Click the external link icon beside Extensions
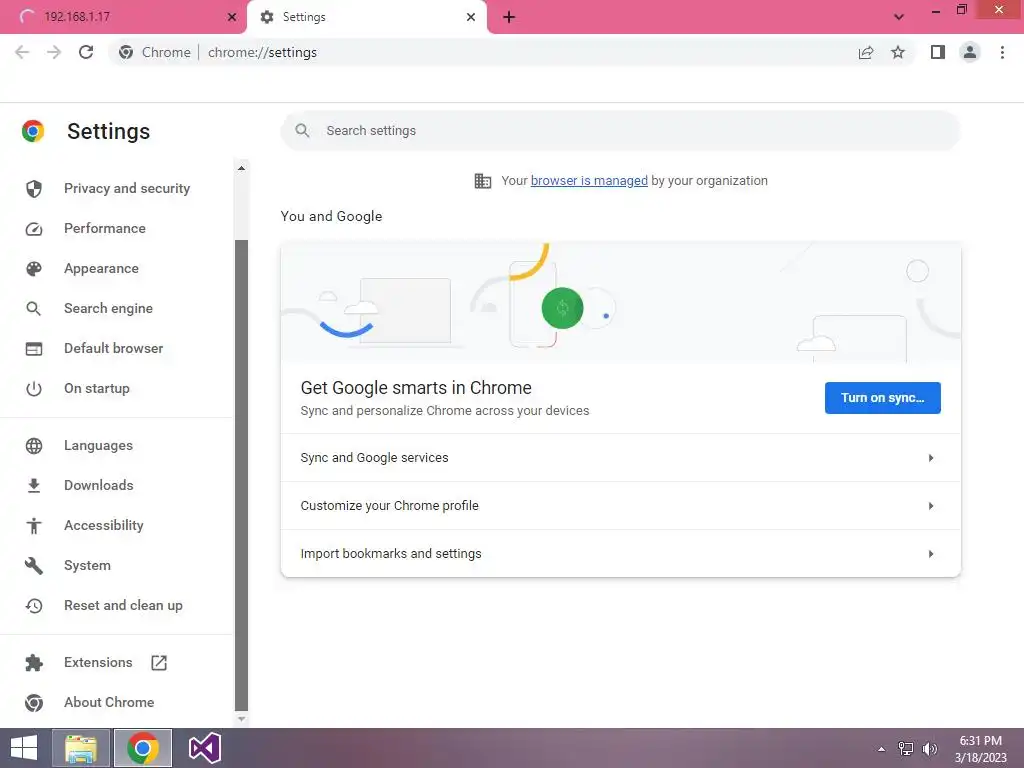 [x=159, y=663]
